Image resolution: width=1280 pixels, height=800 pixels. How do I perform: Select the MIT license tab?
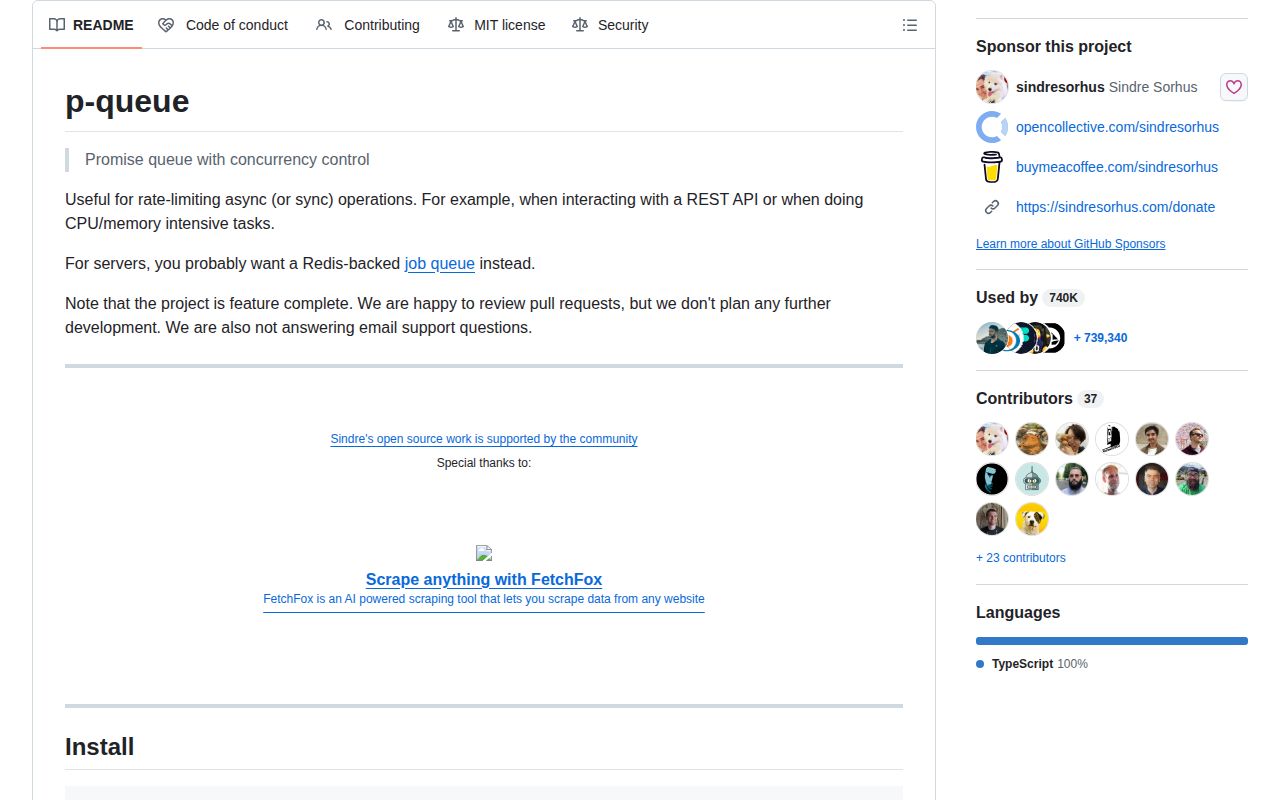496,25
